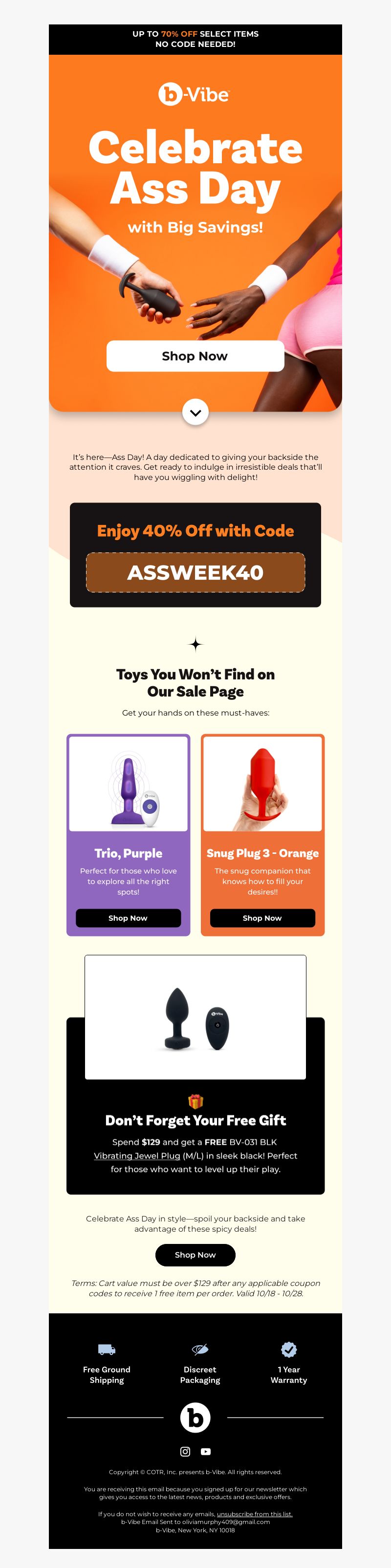Open the Vibrating Jewel Plug link
Screen dimensions: 391x1568
click(137, 1155)
